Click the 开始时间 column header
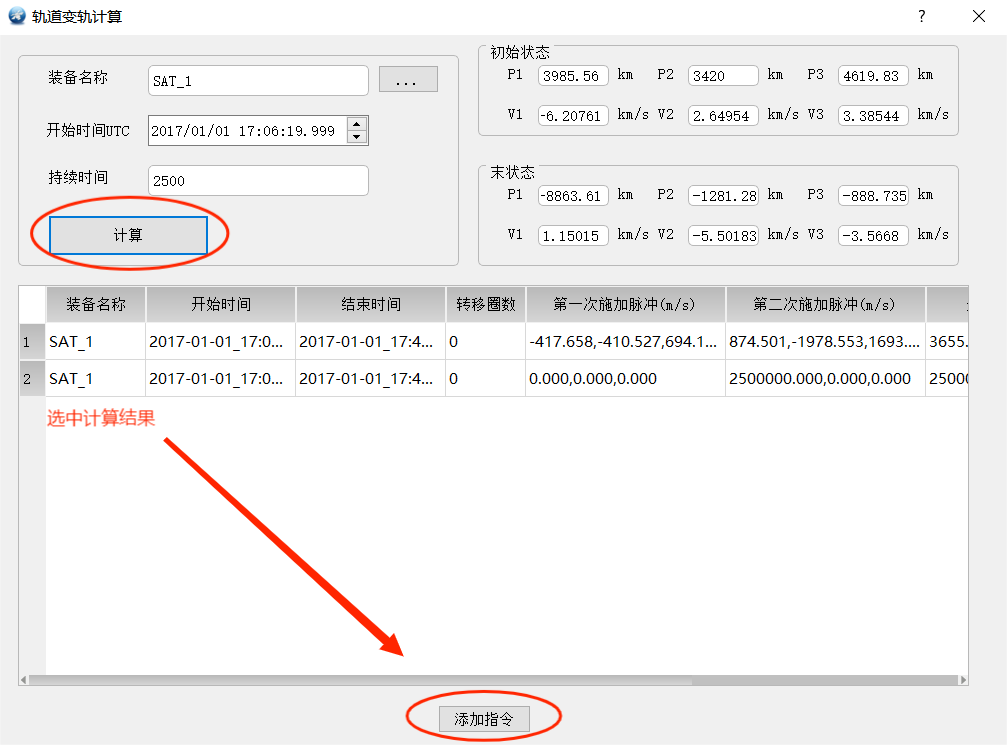1007x745 pixels. (x=221, y=304)
